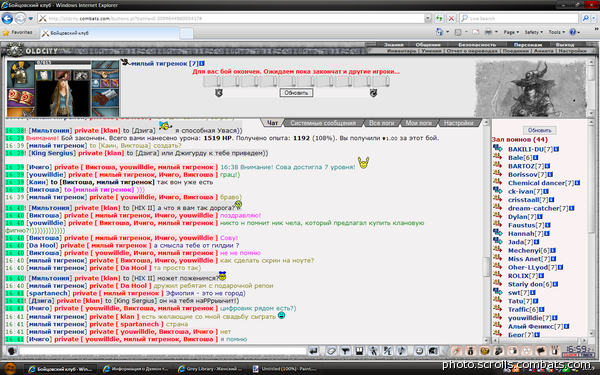Open the Инвентарь submenu link
This screenshot has height=375, width=600.
(x=401, y=51)
